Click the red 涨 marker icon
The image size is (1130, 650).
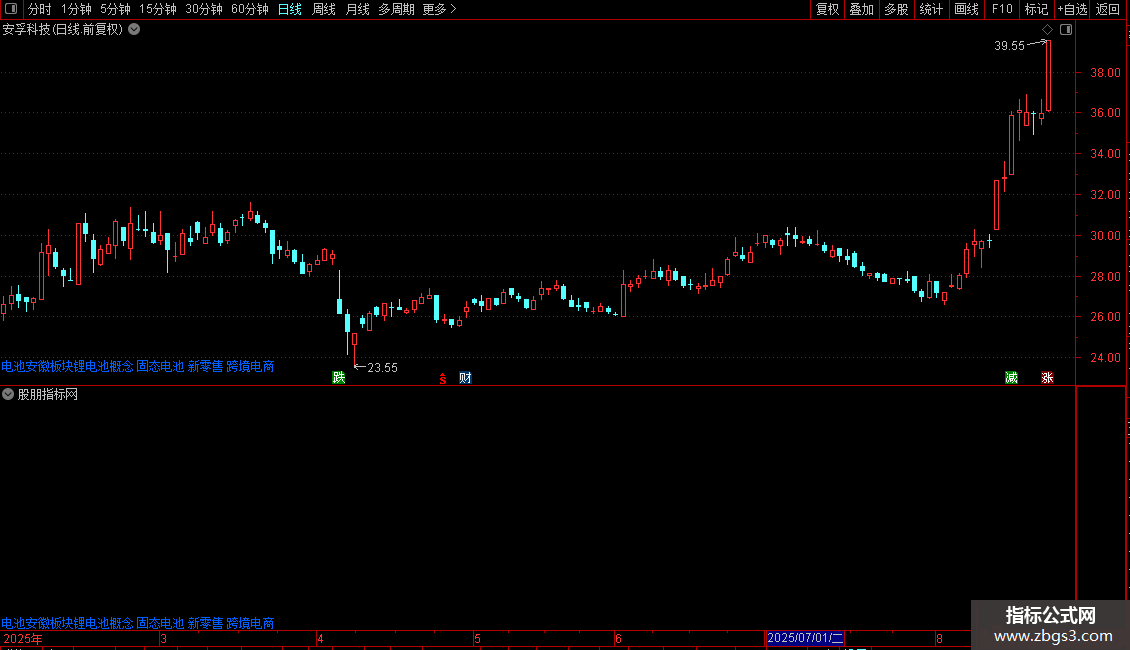1047,378
